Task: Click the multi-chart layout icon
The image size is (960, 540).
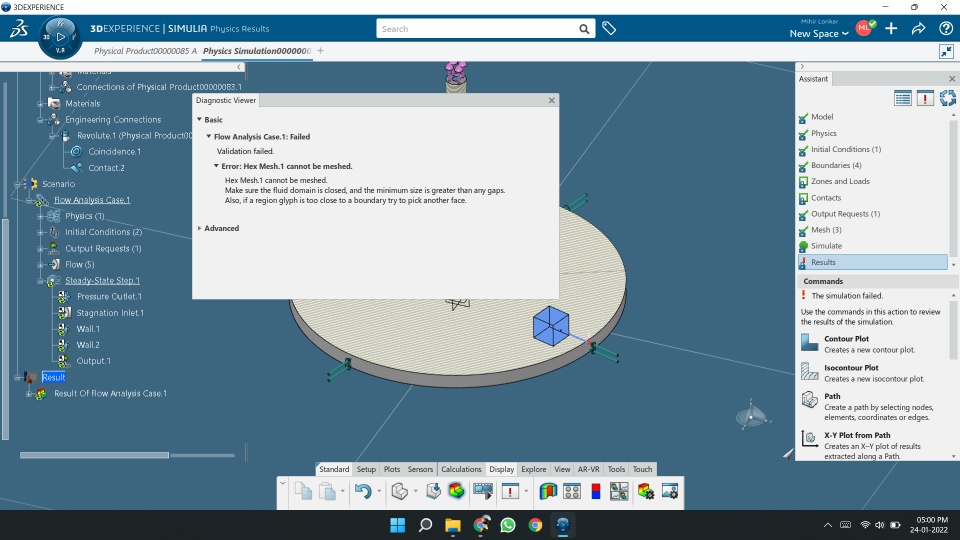Action: [619, 491]
